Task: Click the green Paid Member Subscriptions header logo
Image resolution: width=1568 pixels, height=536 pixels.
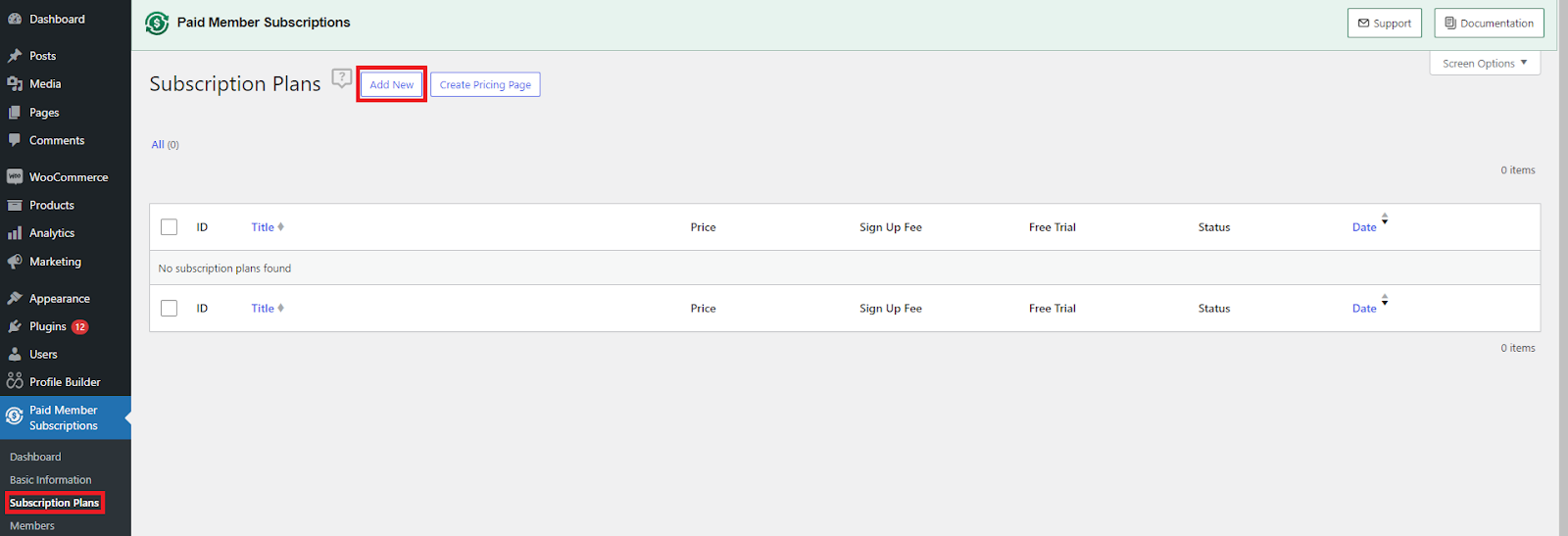Action: click(x=157, y=23)
